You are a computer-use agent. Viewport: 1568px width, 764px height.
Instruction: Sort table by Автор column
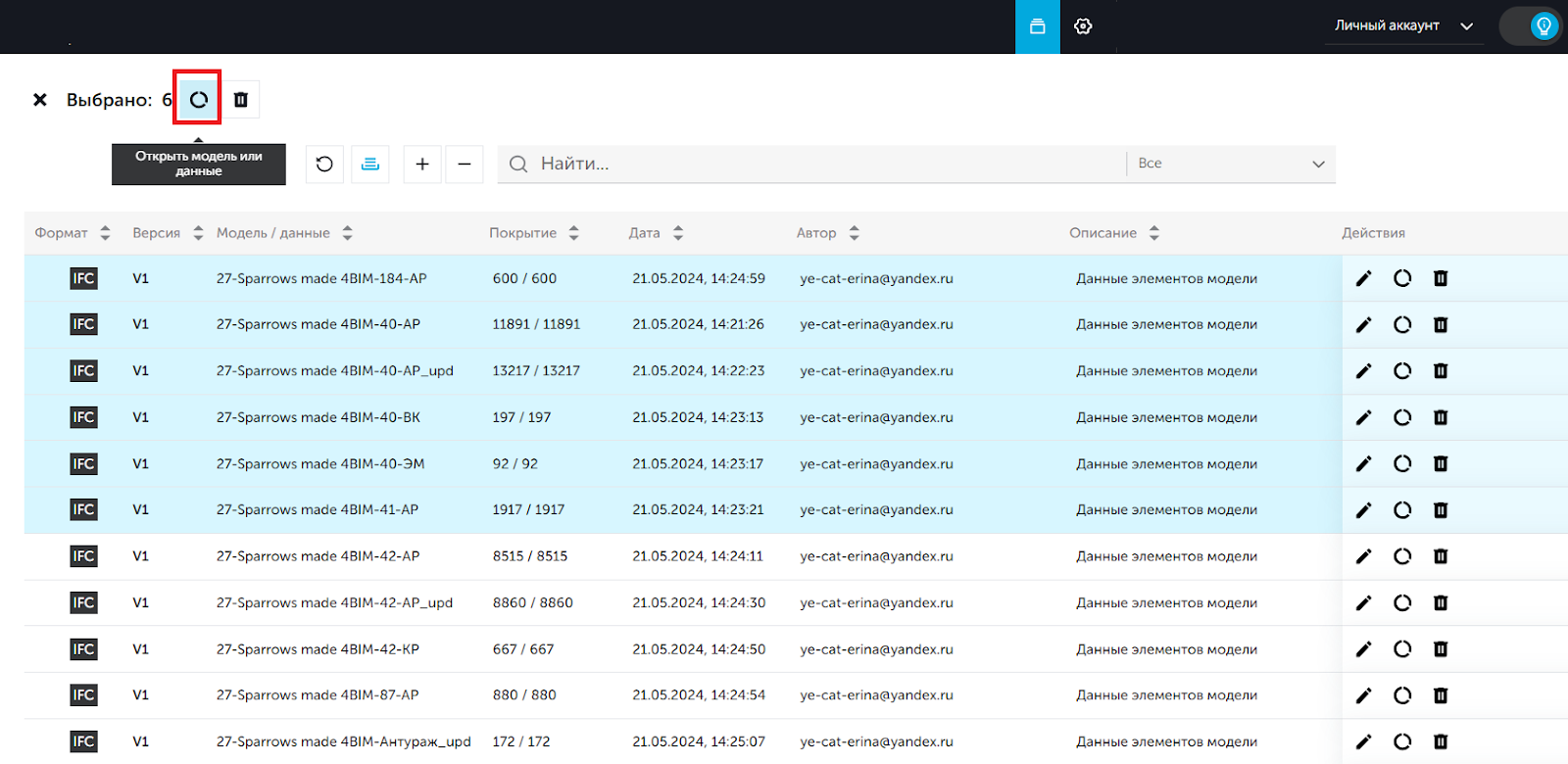tap(855, 233)
